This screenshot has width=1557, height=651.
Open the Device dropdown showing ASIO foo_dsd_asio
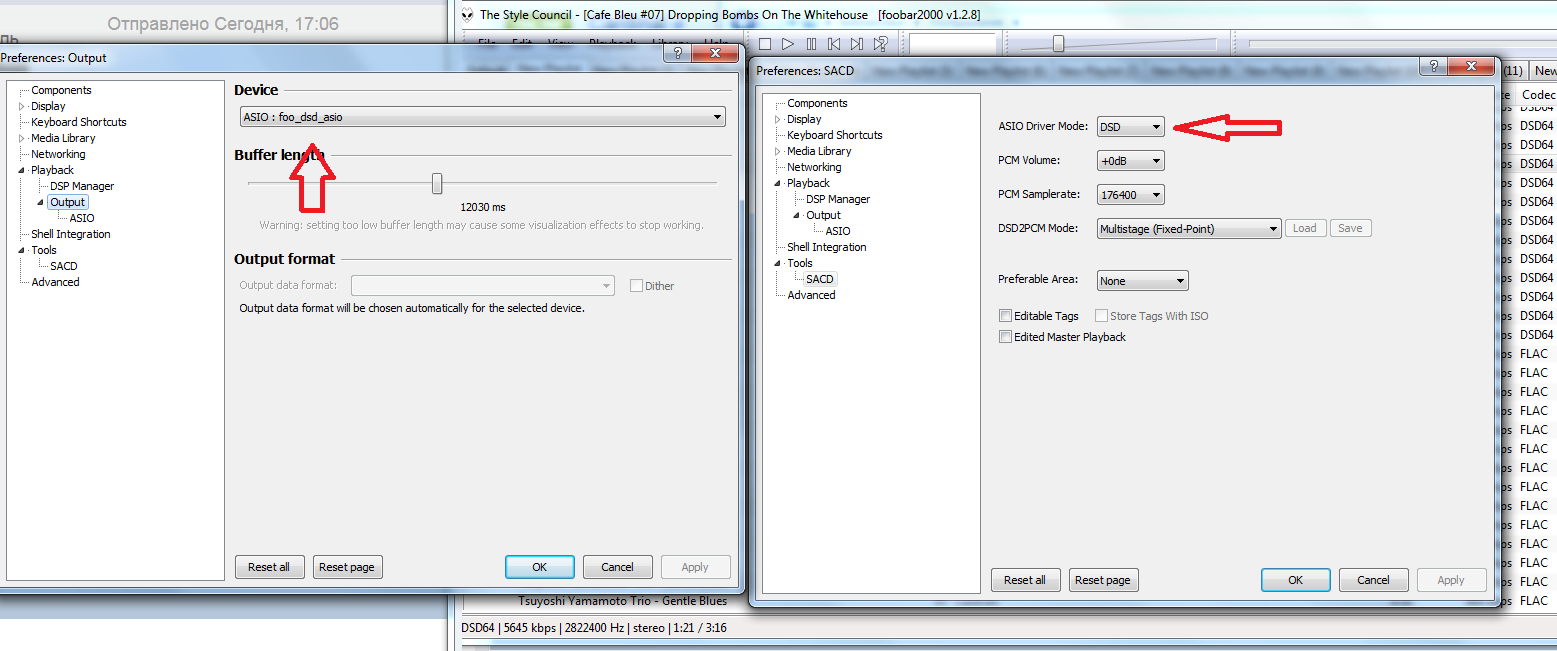click(x=482, y=117)
